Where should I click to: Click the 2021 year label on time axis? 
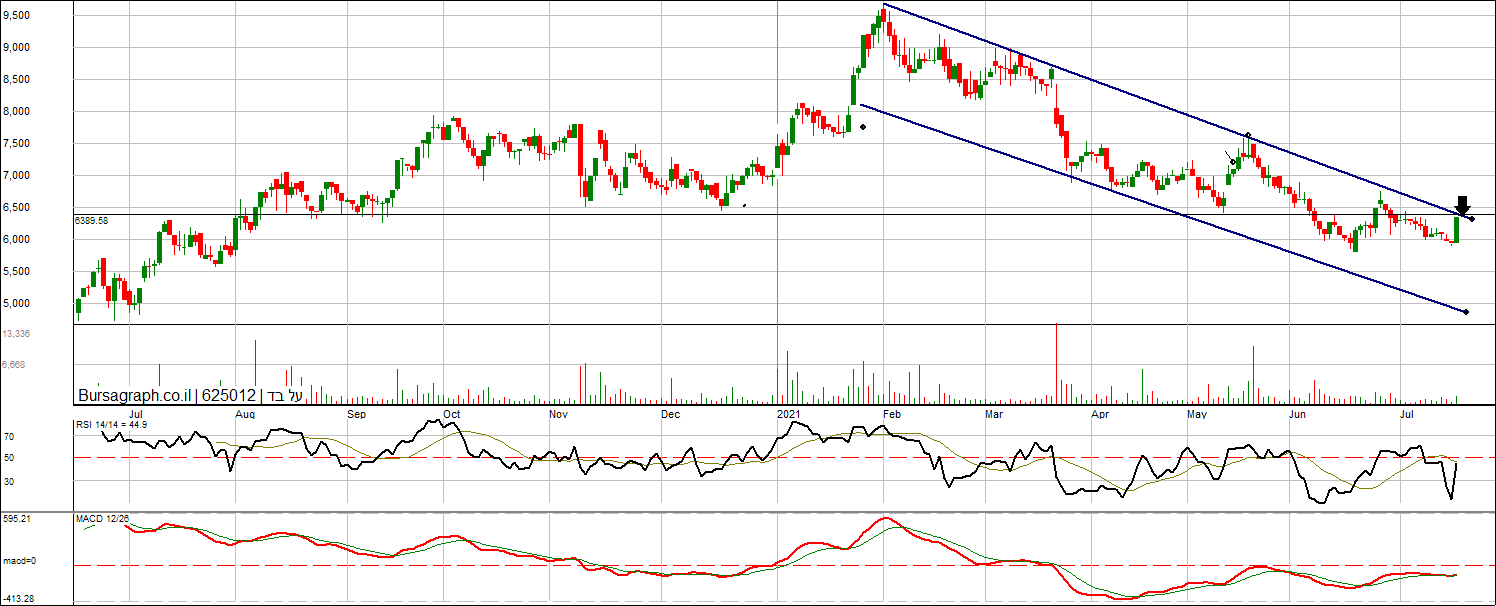(791, 413)
